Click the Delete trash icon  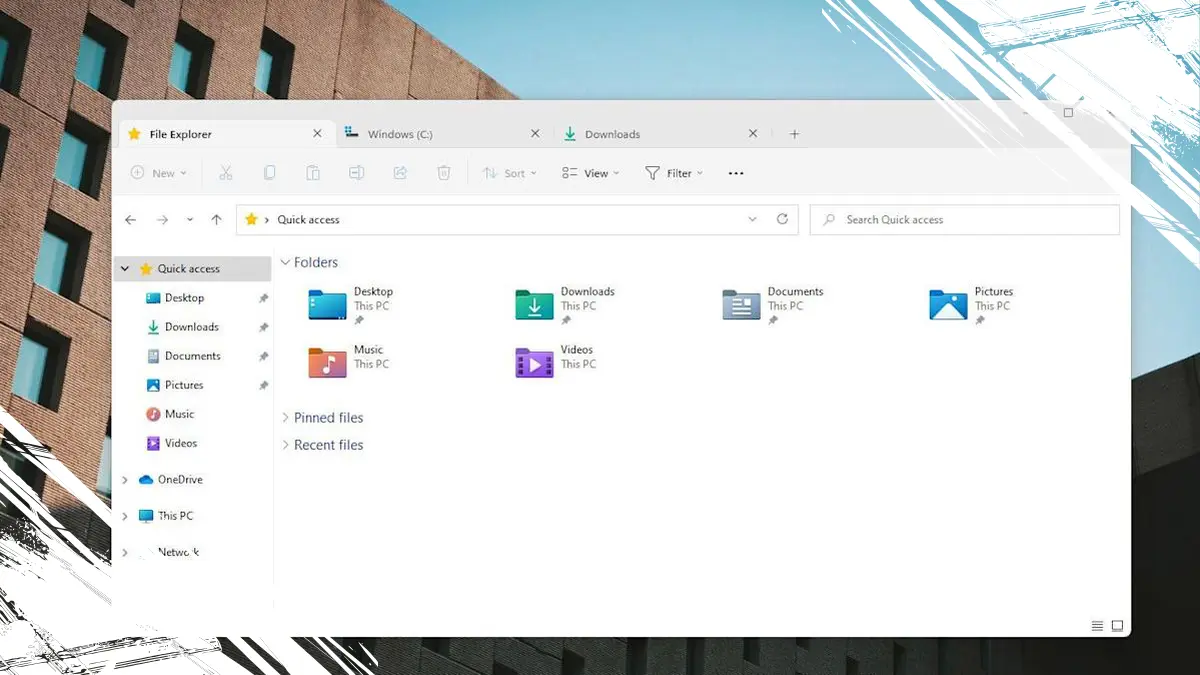[x=443, y=172]
